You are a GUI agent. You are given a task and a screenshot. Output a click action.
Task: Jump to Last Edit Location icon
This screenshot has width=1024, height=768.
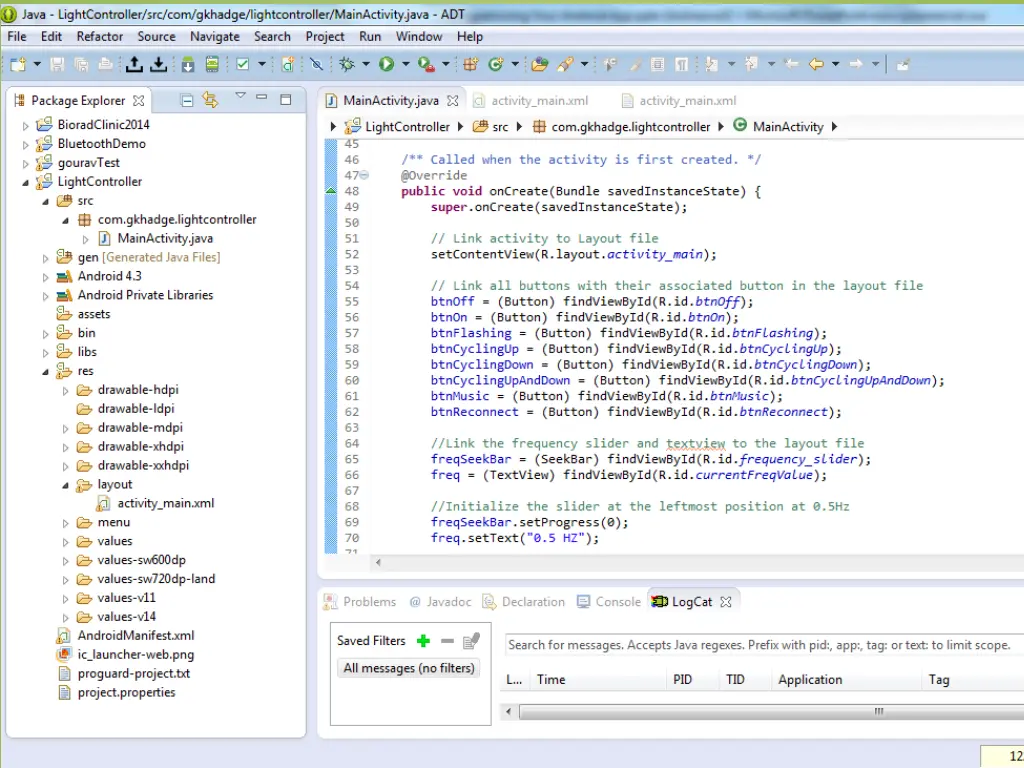791,64
